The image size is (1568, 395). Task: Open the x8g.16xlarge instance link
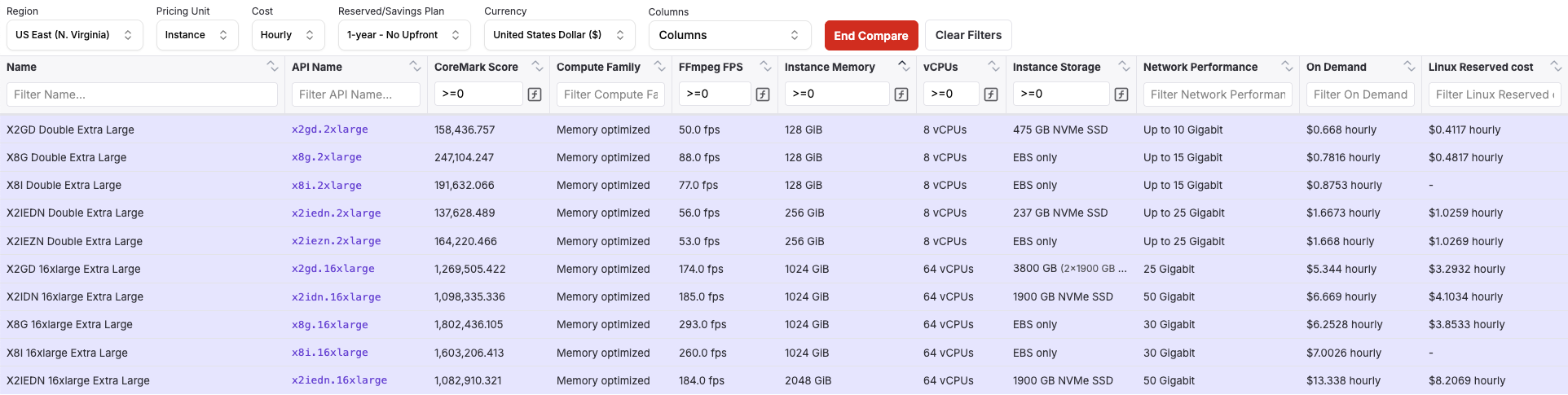tap(329, 325)
